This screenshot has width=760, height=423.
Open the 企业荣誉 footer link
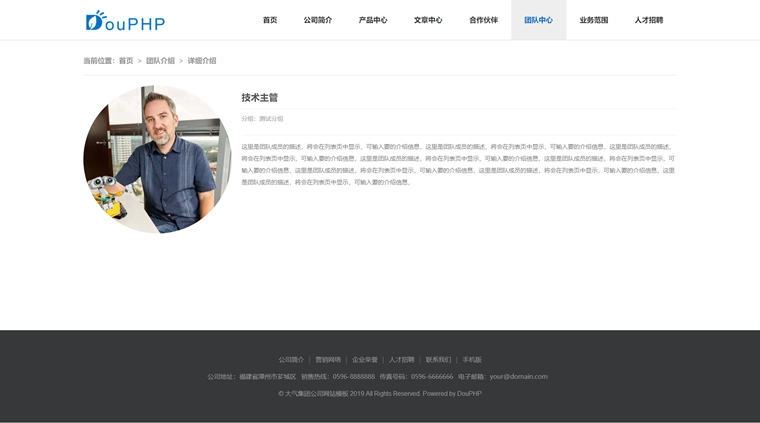click(365, 360)
